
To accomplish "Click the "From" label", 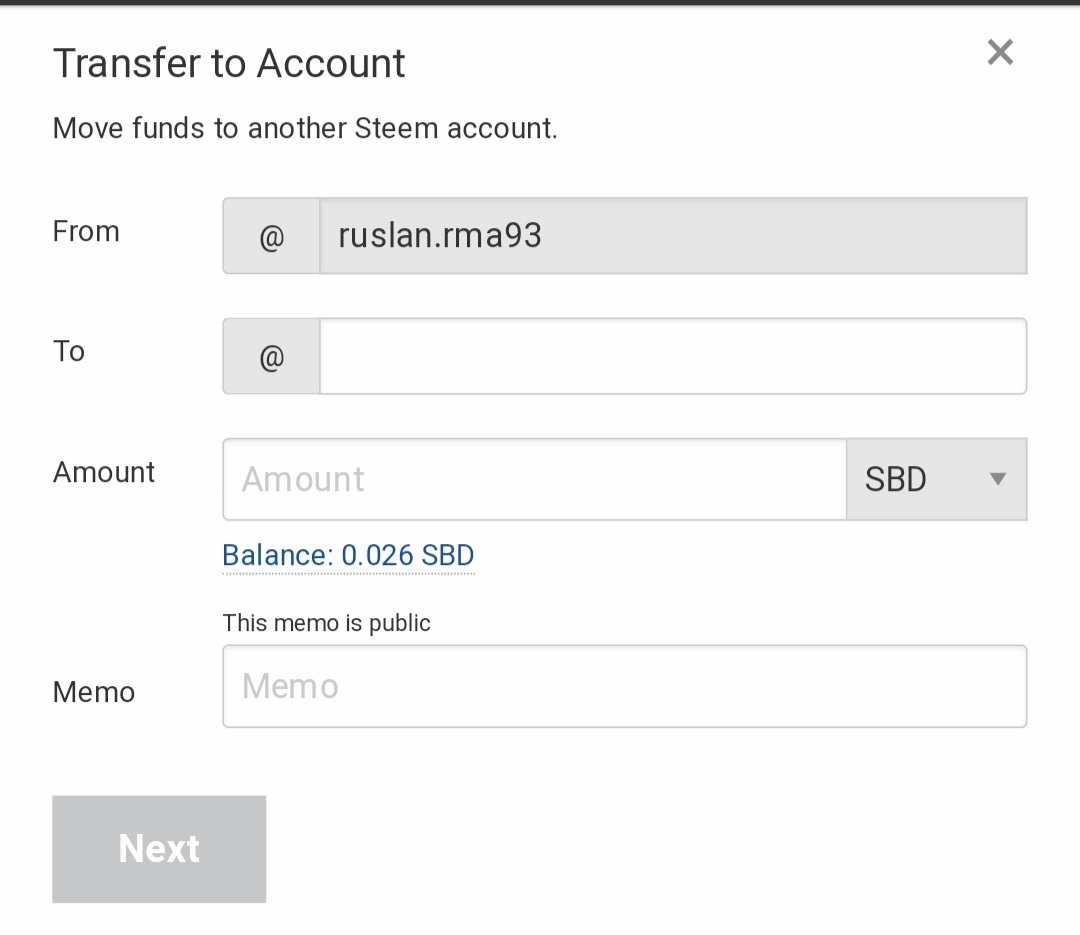I will point(86,232).
